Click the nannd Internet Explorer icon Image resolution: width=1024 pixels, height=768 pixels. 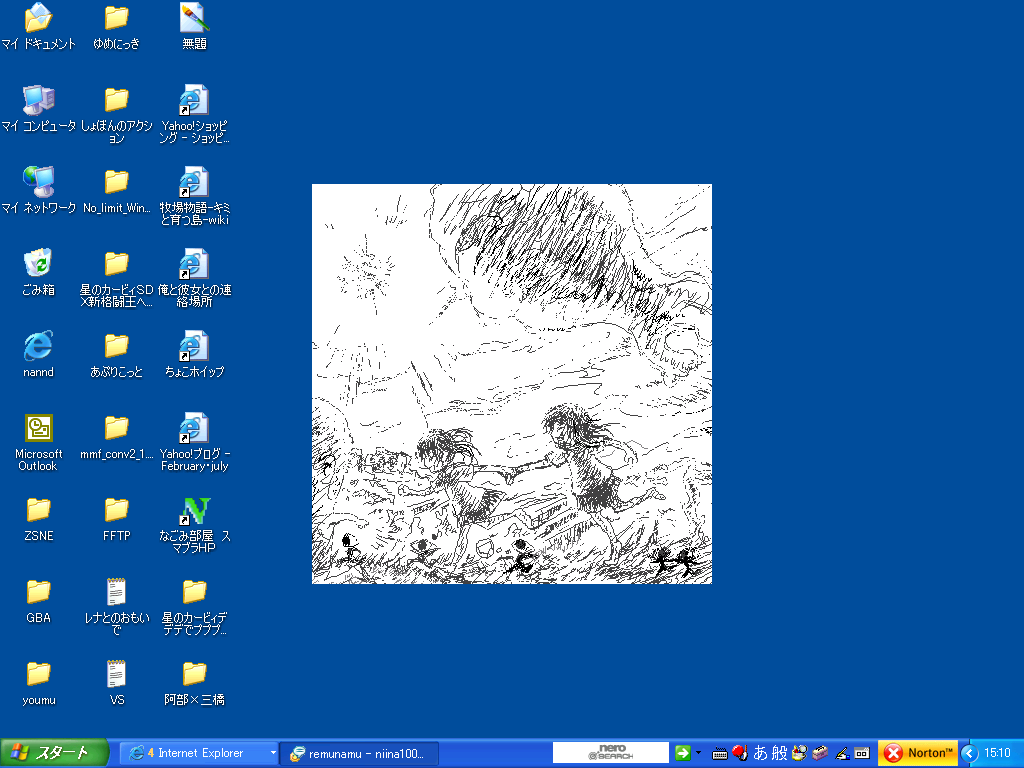click(x=39, y=355)
